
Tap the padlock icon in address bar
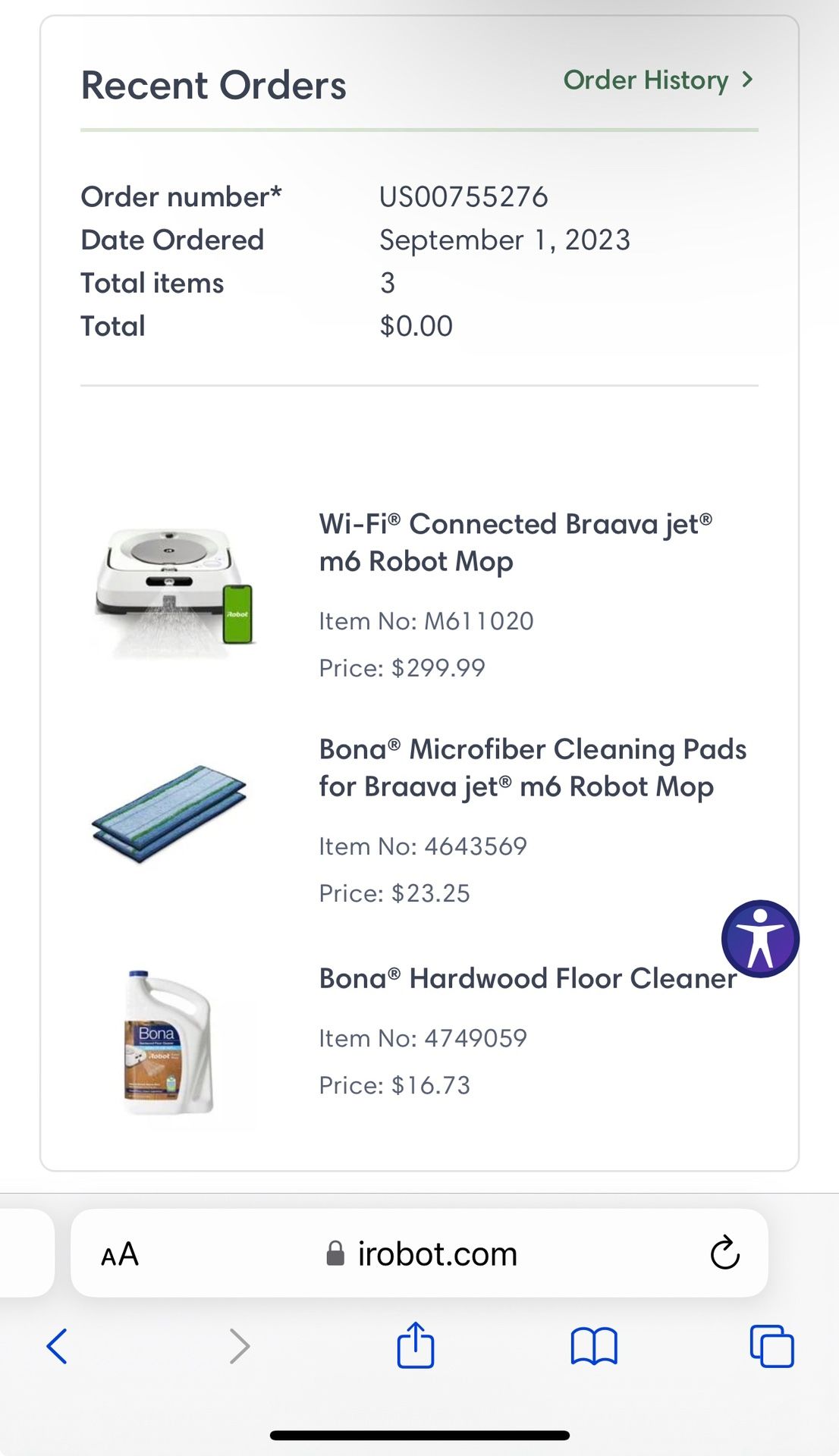(x=335, y=1254)
